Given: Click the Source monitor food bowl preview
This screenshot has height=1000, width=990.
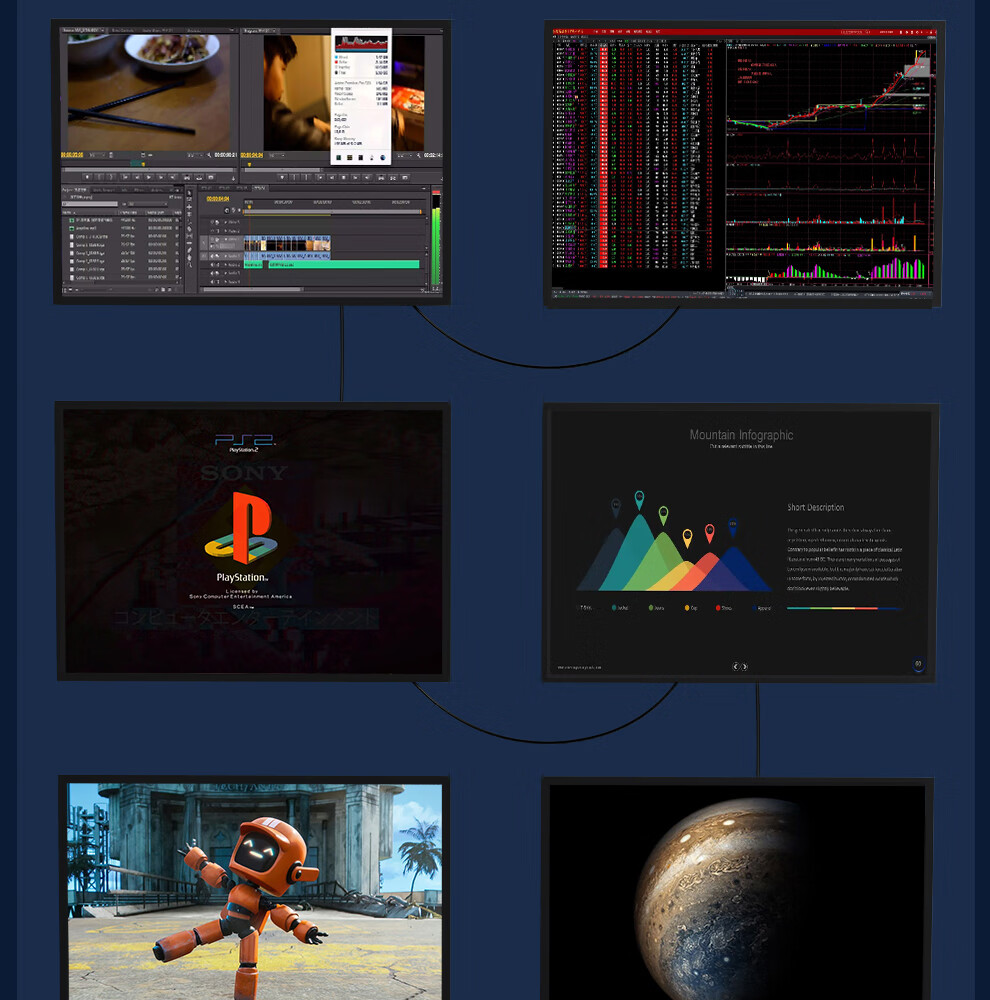Looking at the screenshot, I should [149, 92].
